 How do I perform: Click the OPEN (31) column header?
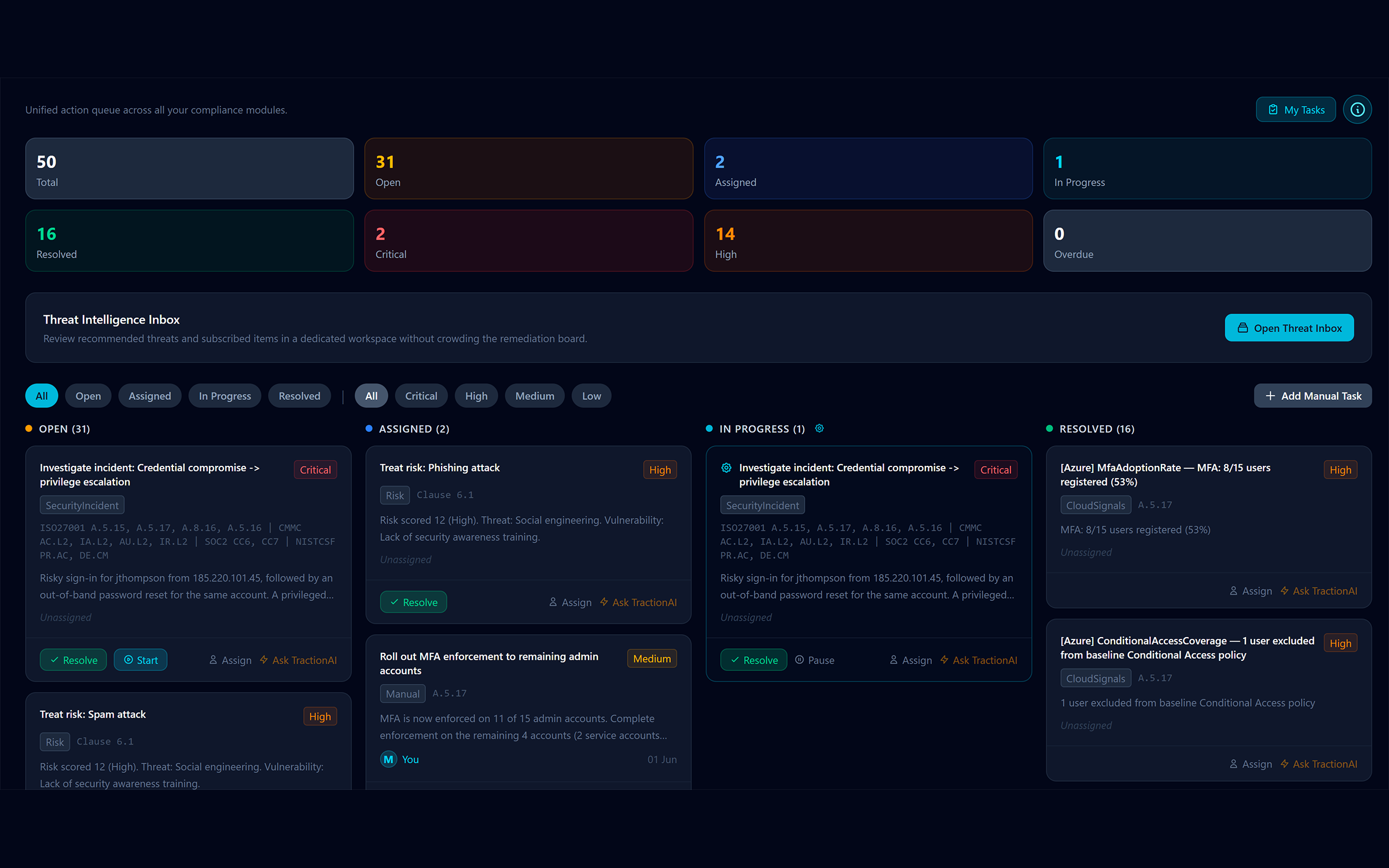coord(64,429)
